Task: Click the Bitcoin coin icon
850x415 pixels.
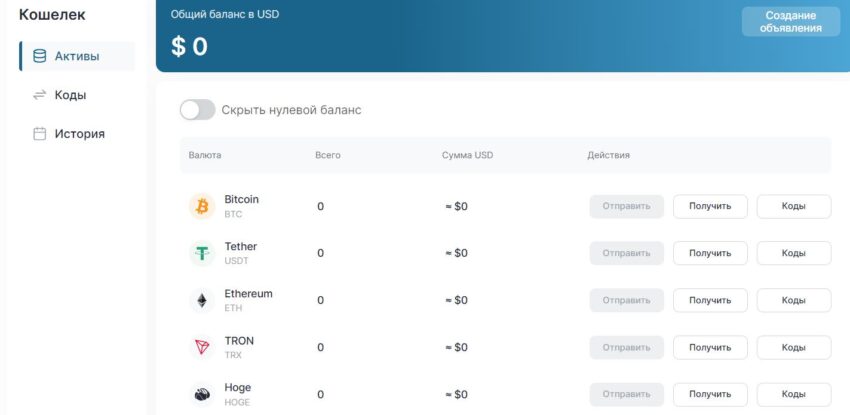Action: pos(202,207)
